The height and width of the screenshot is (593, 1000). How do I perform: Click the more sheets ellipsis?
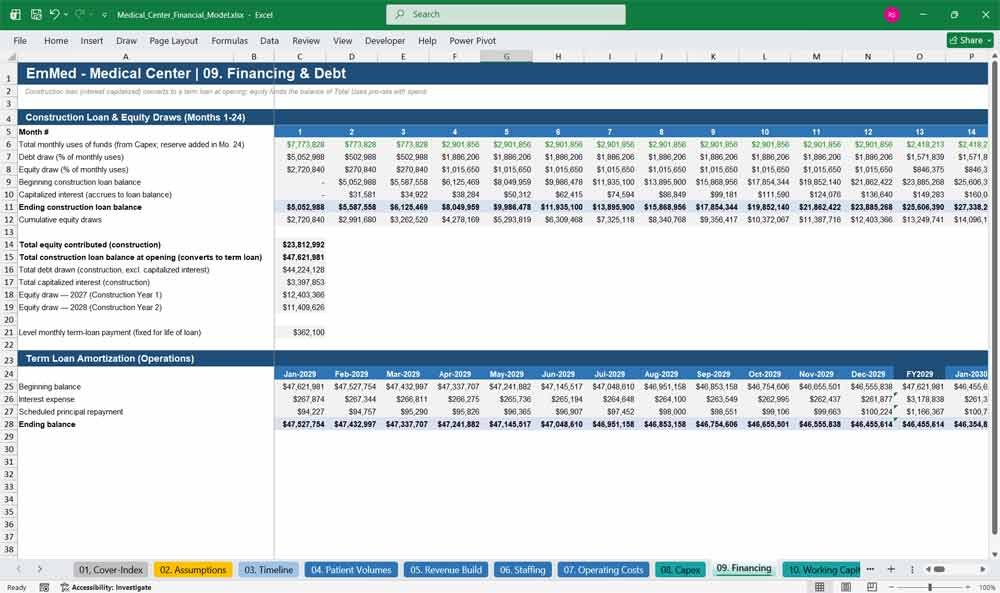pyautogui.click(x=871, y=569)
